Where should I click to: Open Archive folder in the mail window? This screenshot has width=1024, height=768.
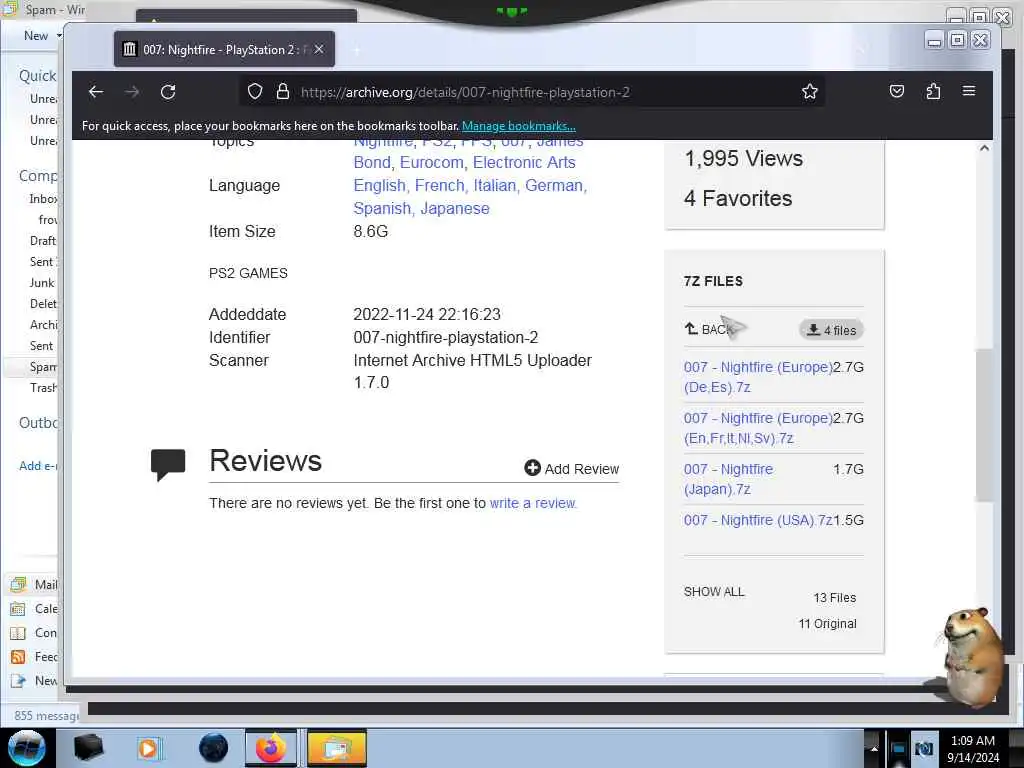pos(43,325)
